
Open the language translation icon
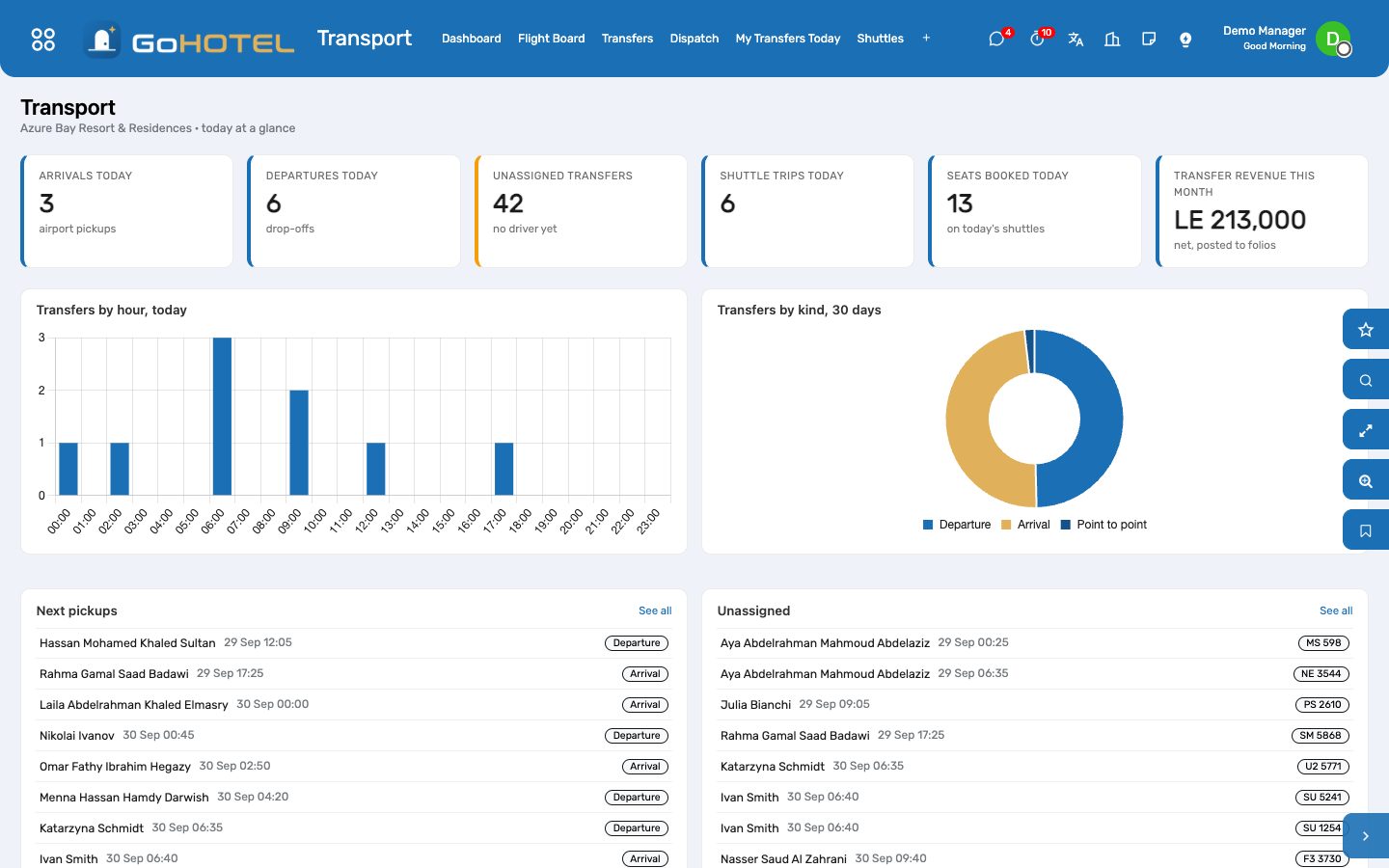[x=1076, y=39]
